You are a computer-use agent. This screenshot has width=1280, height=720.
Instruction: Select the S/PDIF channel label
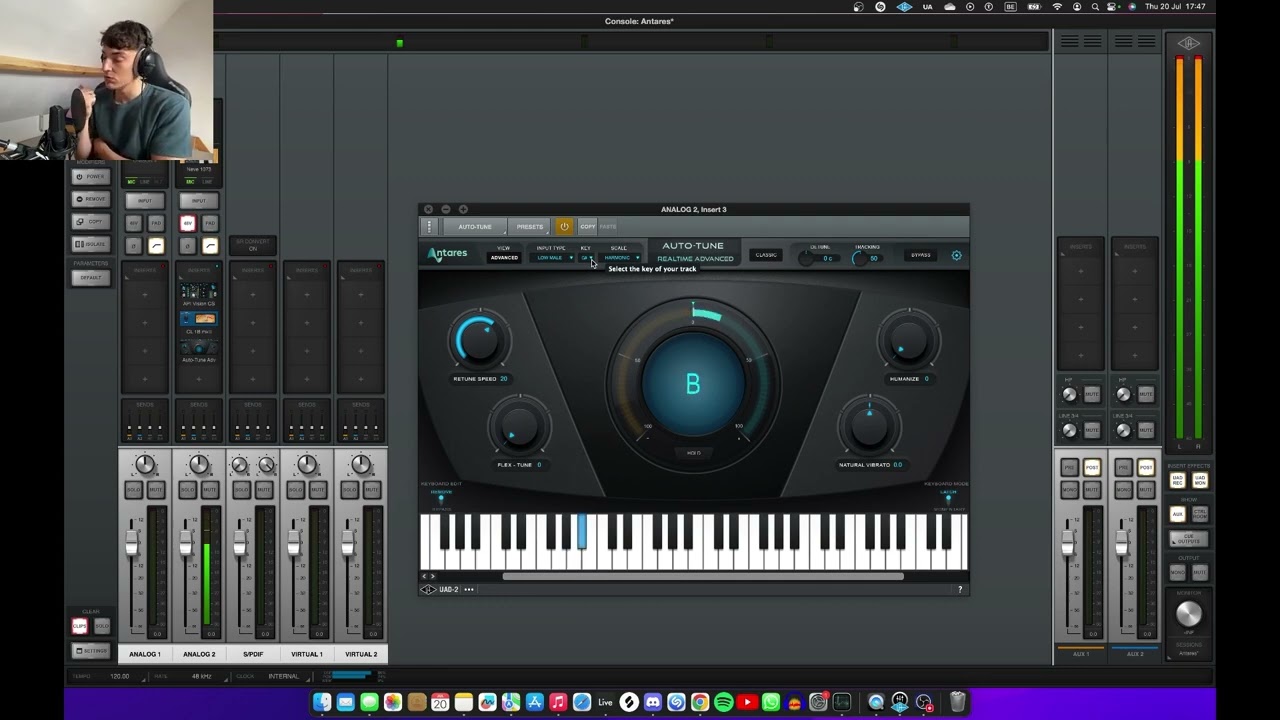[253, 654]
